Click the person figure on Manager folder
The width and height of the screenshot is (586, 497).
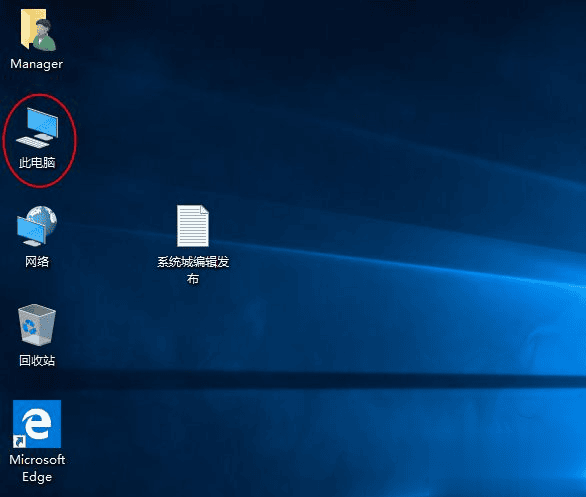tap(44, 36)
